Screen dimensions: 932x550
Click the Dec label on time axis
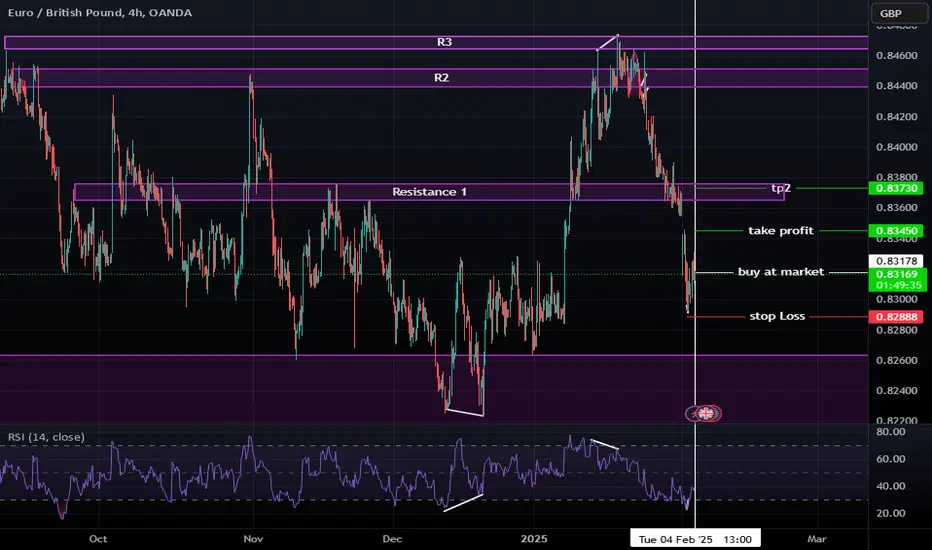click(392, 539)
